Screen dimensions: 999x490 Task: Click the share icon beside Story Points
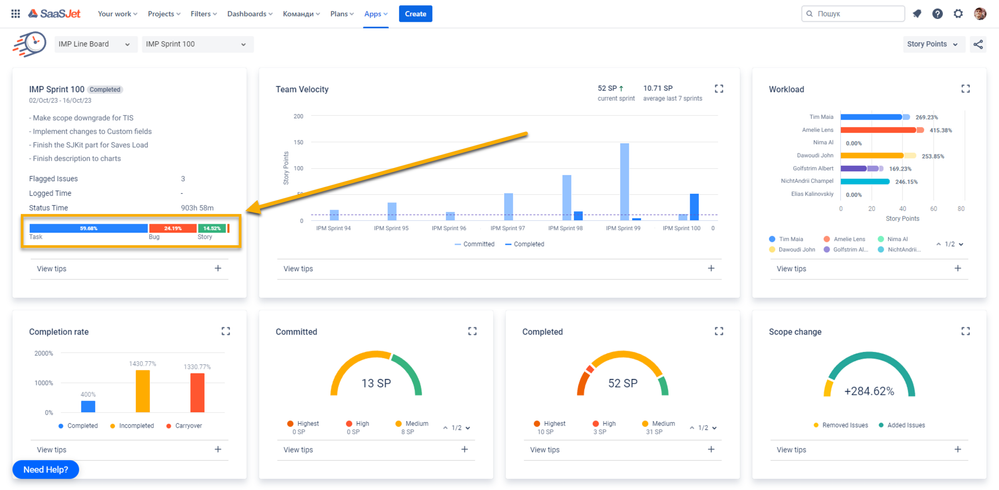point(977,44)
